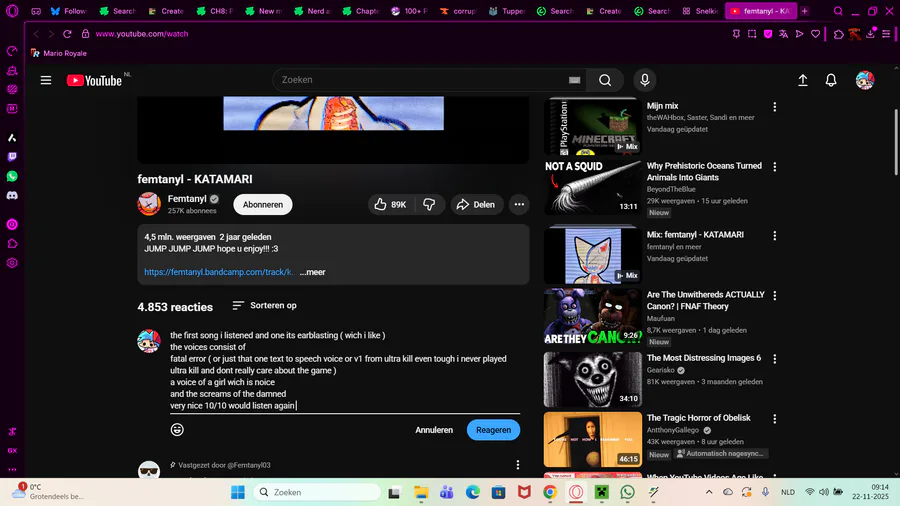Image resolution: width=900 pixels, height=506 pixels.
Task: Go to YouTube home via logo
Action: [94, 80]
